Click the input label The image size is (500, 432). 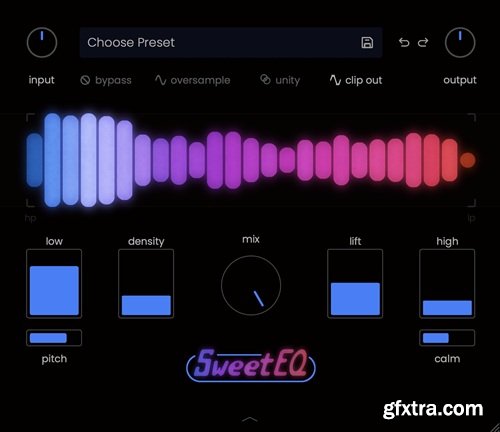41,80
